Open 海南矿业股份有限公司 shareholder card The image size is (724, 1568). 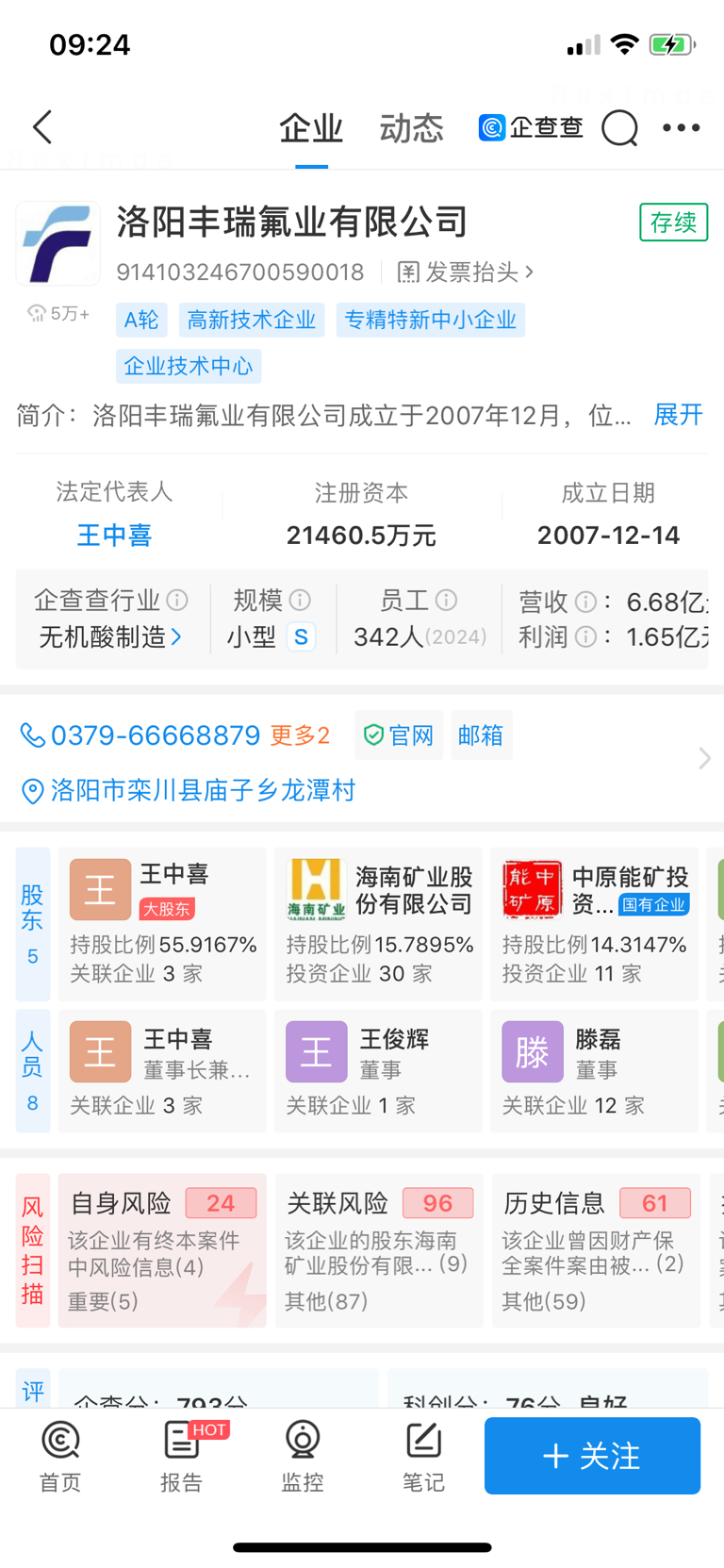pos(378,924)
